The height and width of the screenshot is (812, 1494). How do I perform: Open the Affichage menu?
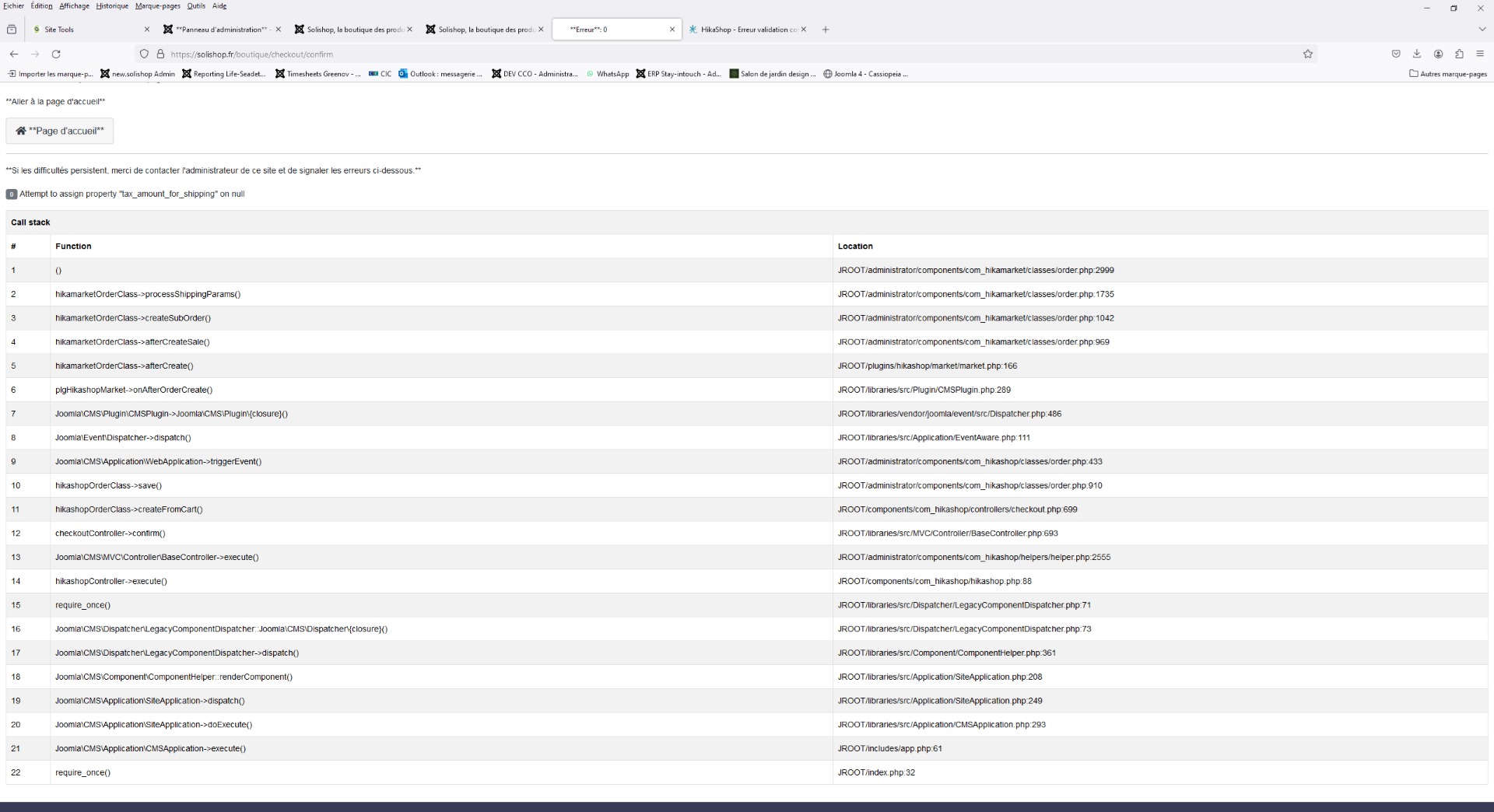[x=75, y=6]
